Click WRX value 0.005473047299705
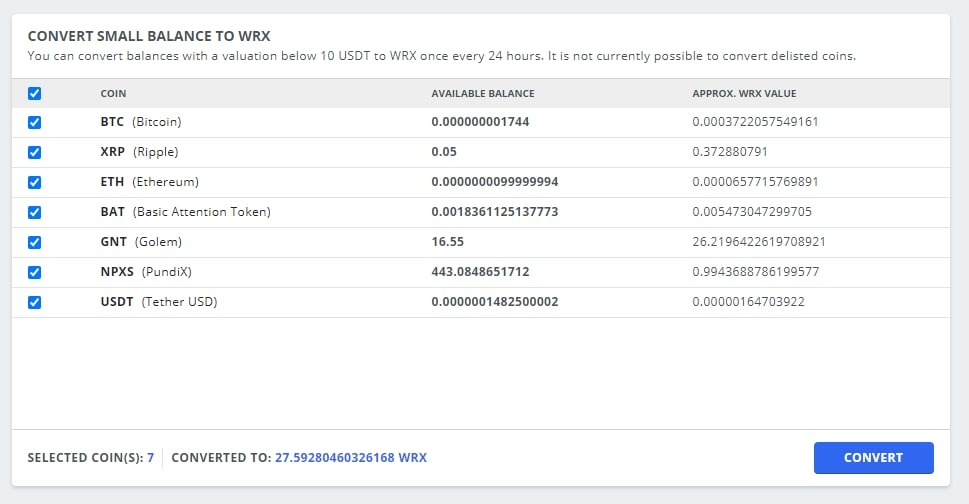Viewport: 969px width, 504px height. (752, 212)
